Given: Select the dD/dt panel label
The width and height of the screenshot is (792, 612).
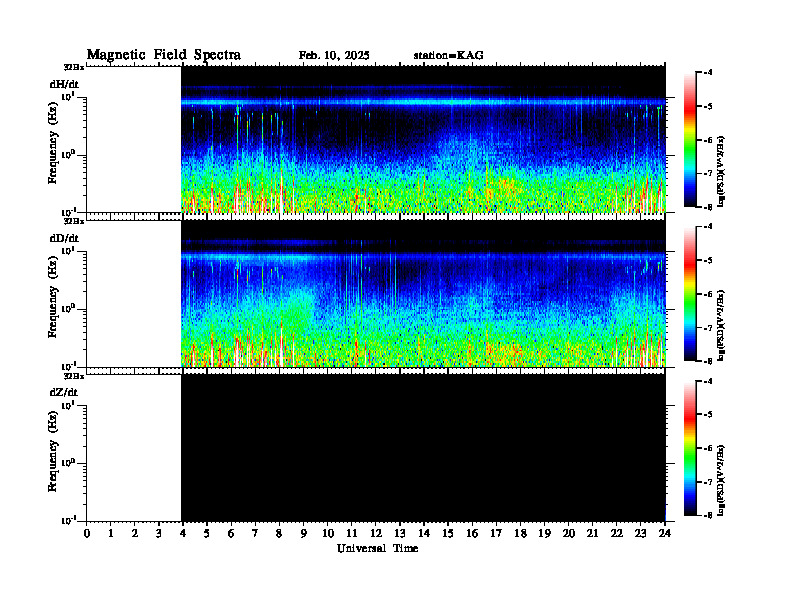Looking at the screenshot, I should tap(64, 238).
